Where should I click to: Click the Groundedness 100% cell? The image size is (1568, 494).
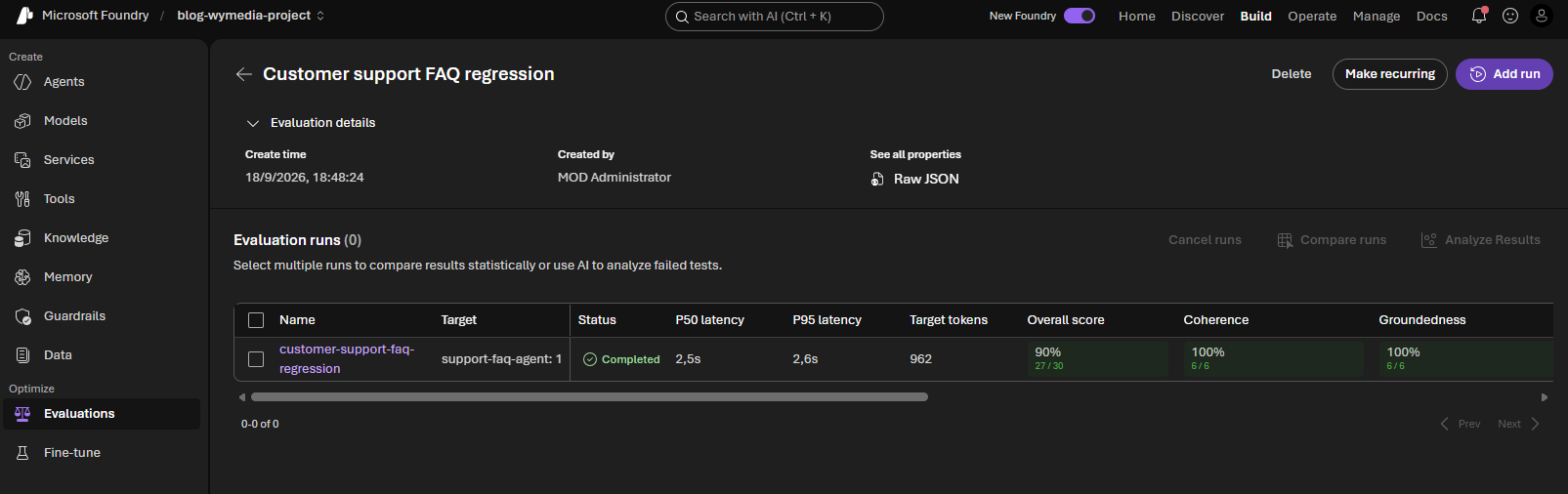pyautogui.click(x=1465, y=359)
